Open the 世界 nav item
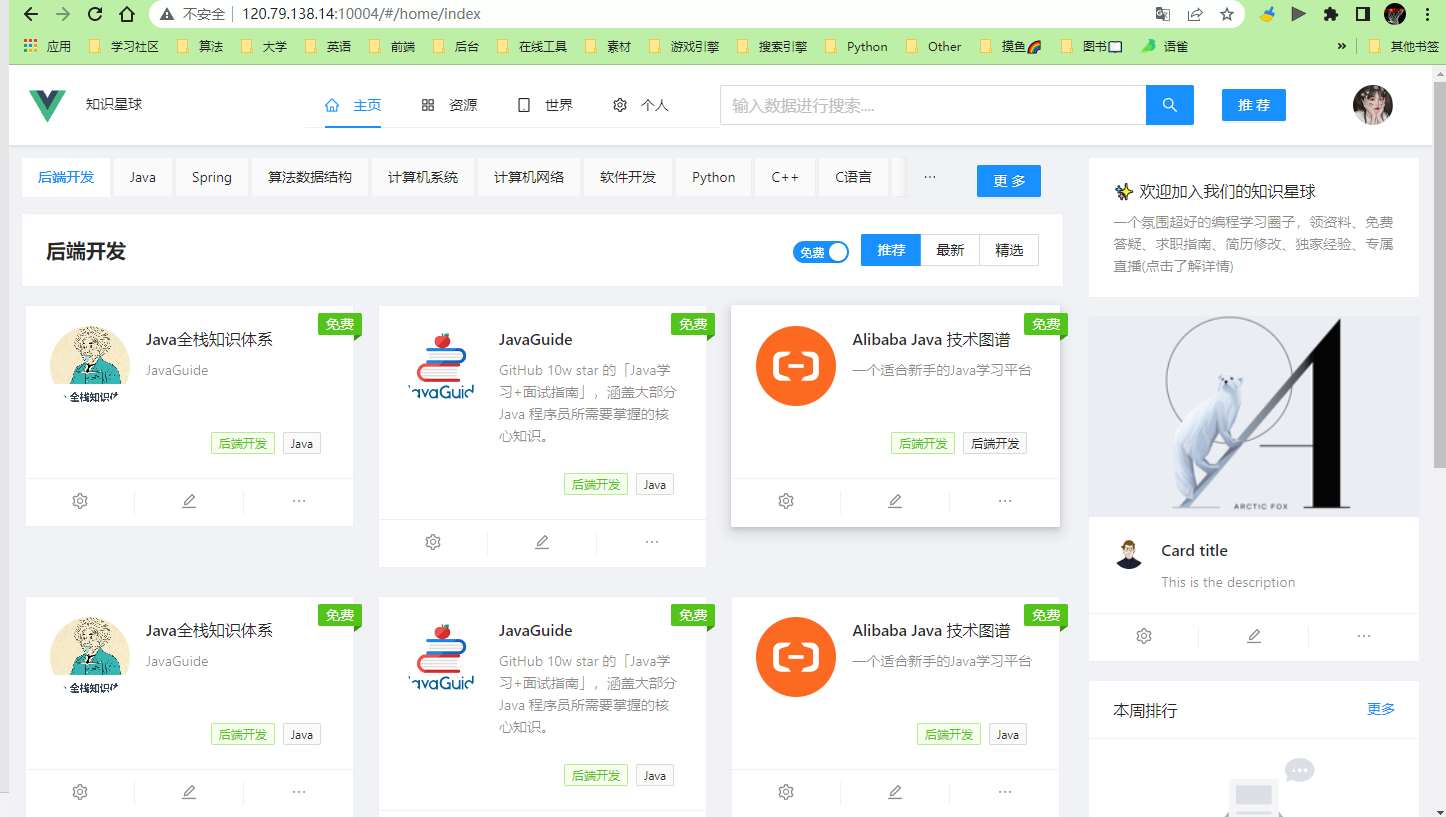 coord(545,105)
